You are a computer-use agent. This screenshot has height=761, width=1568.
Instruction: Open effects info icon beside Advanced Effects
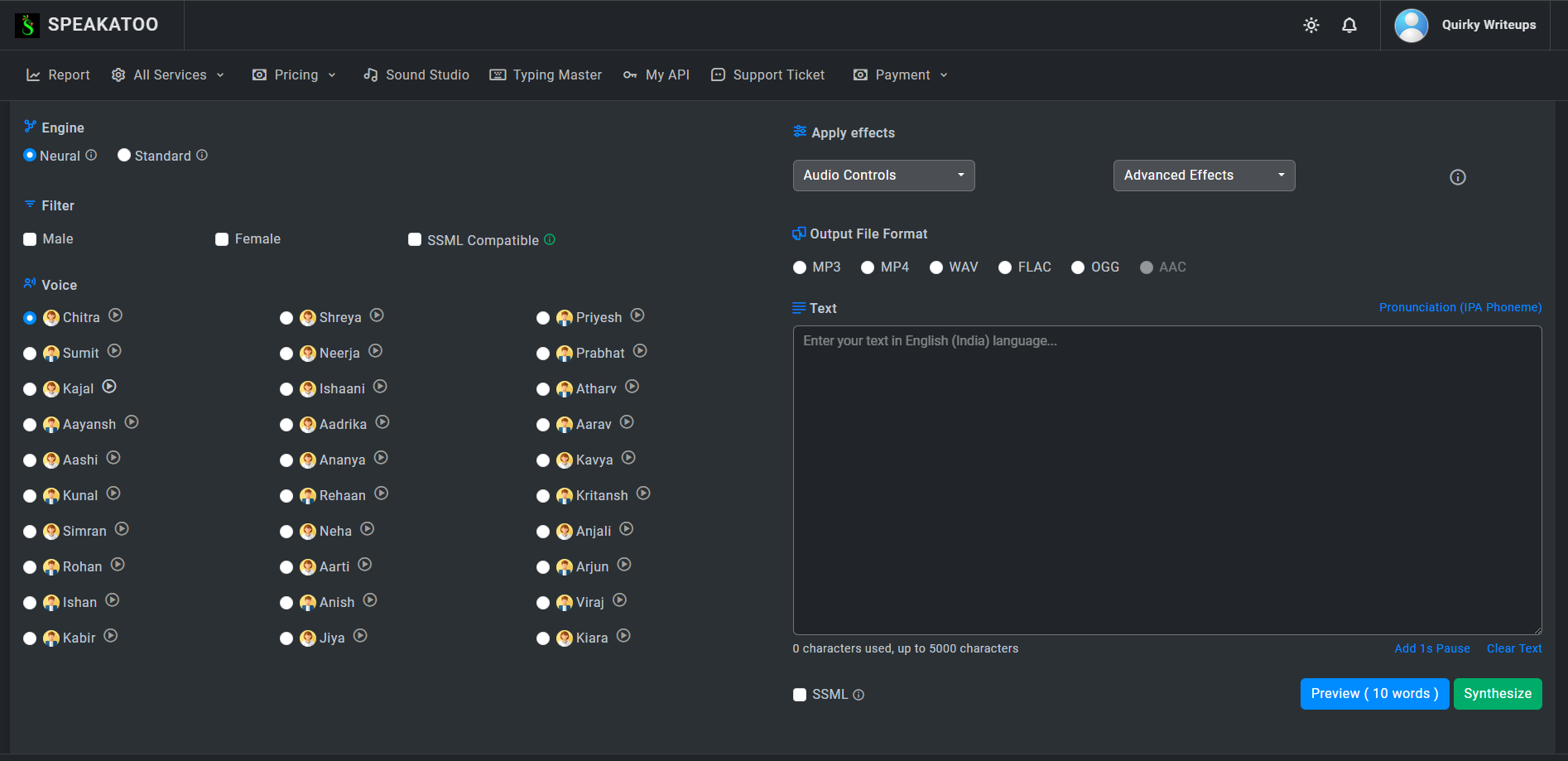point(1458,177)
